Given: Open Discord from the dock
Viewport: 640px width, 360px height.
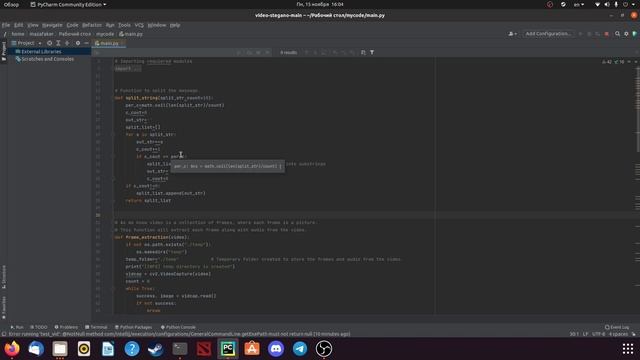Looking at the screenshot, I should [276, 349].
